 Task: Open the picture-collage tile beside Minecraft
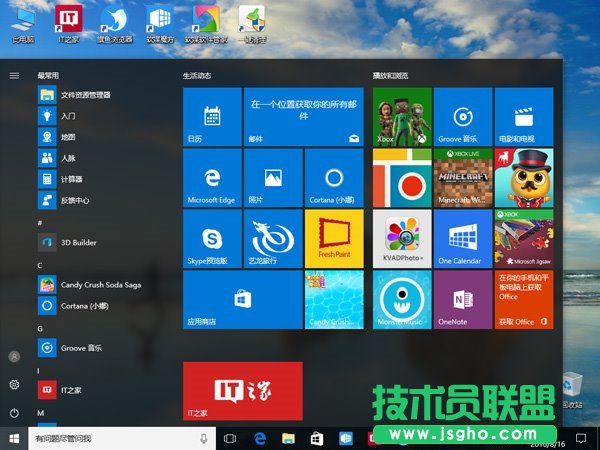(x=402, y=178)
